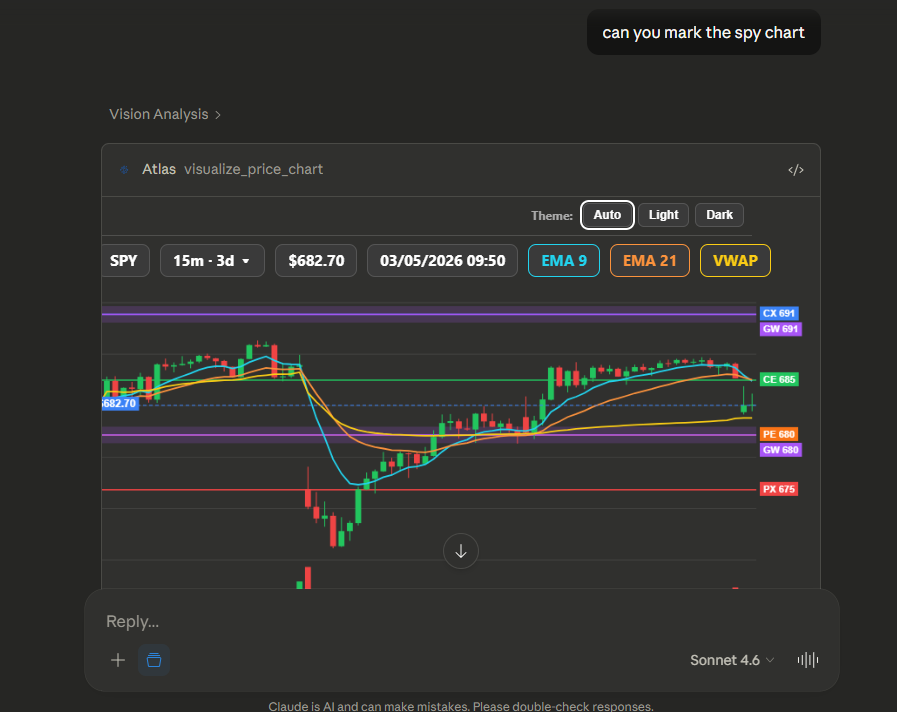Click the SPY ticker chip
Screen dimensions: 897x712
(125, 261)
